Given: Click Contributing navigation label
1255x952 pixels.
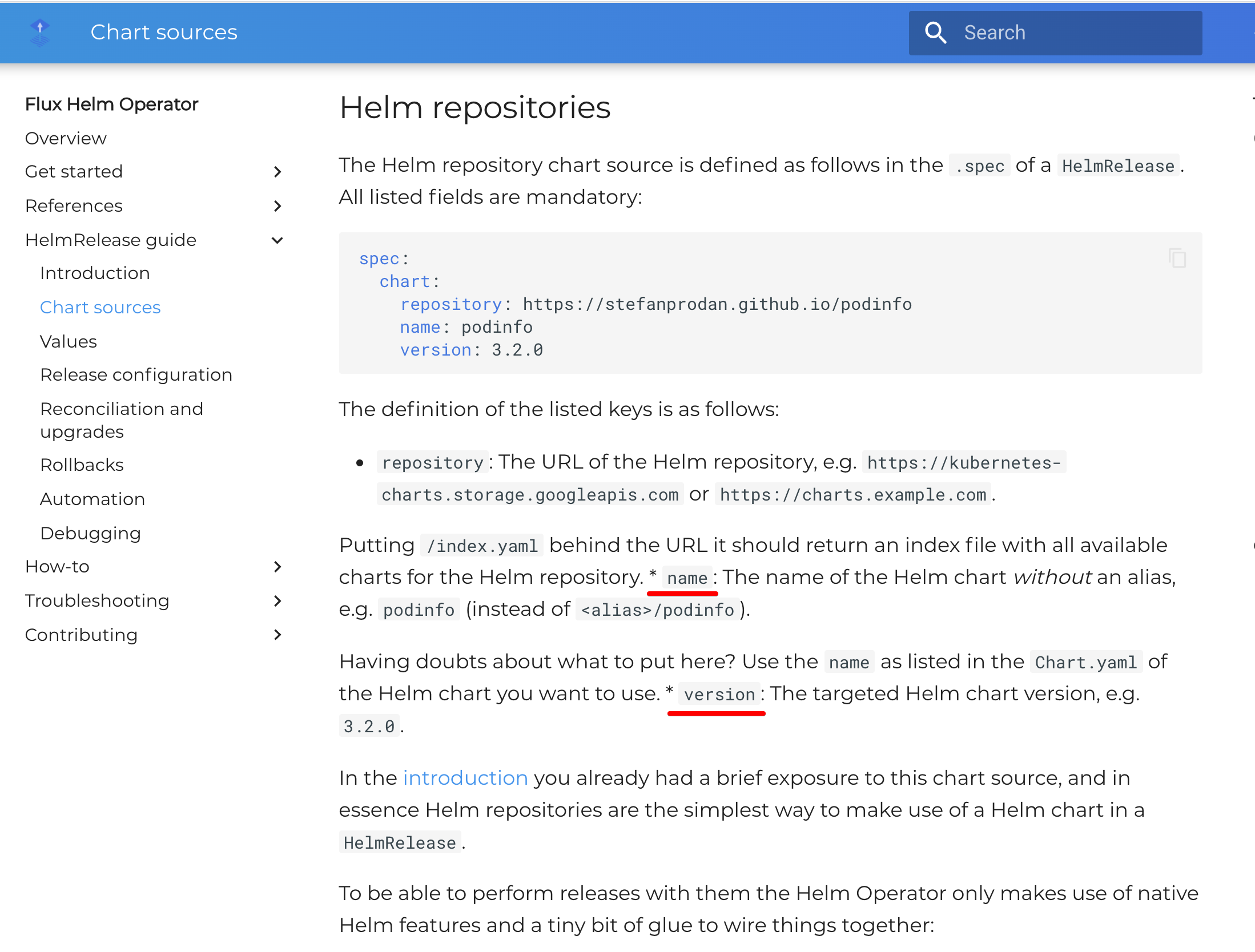Looking at the screenshot, I should coord(82,635).
